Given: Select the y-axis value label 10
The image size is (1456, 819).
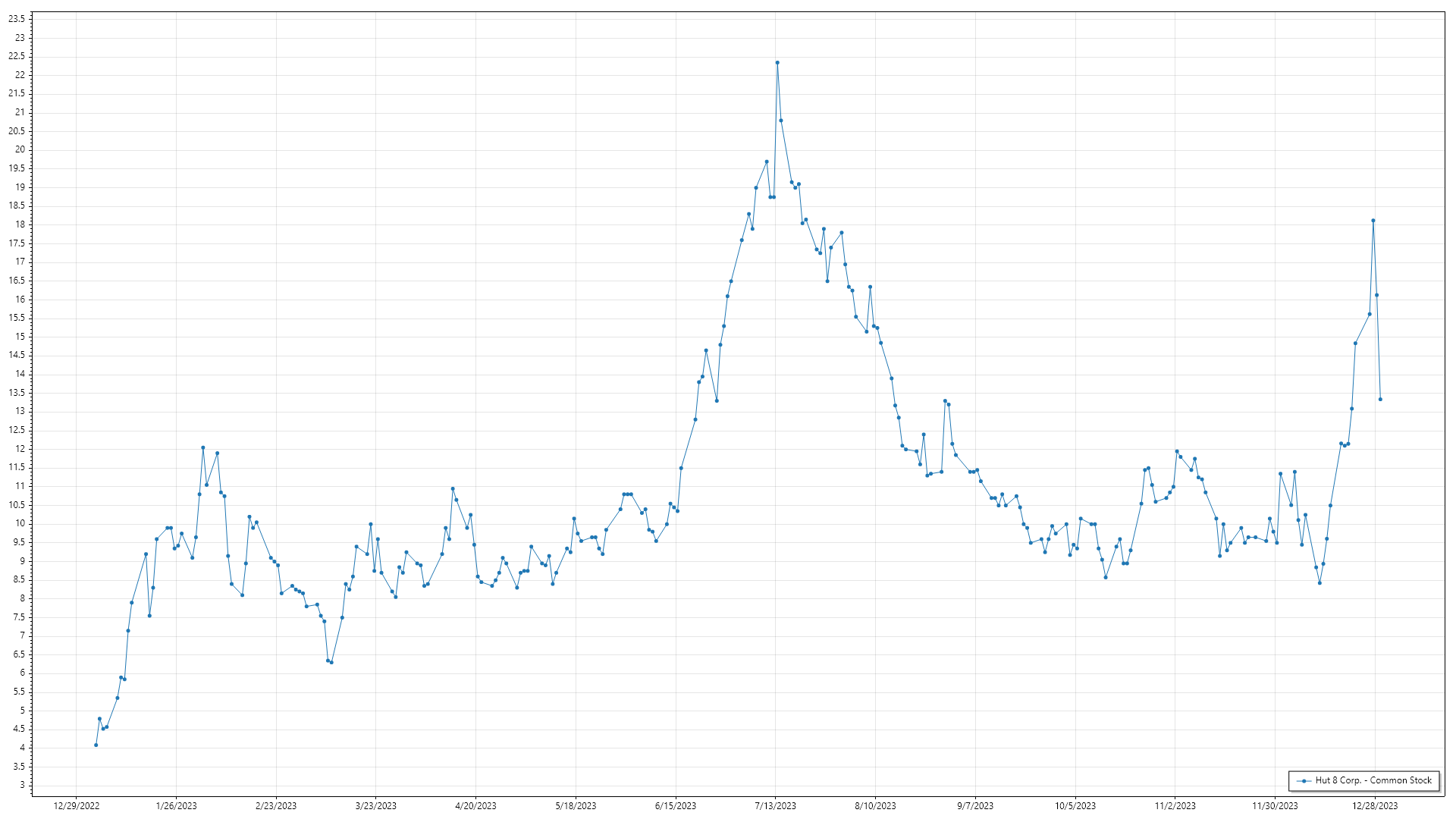Looking at the screenshot, I should 20,523.
